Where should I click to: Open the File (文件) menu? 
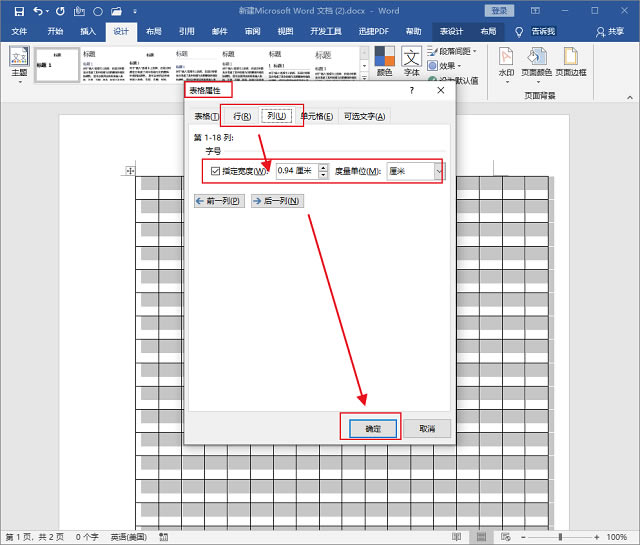(x=19, y=31)
